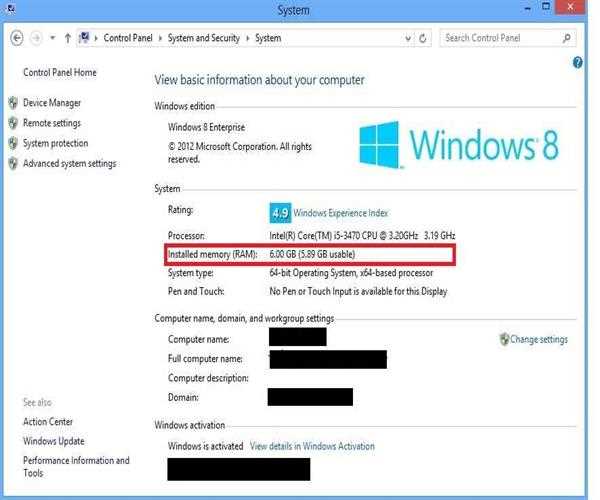Click the Back navigation arrow
Image resolution: width=600 pixels, height=500 pixels.
pos(17,38)
